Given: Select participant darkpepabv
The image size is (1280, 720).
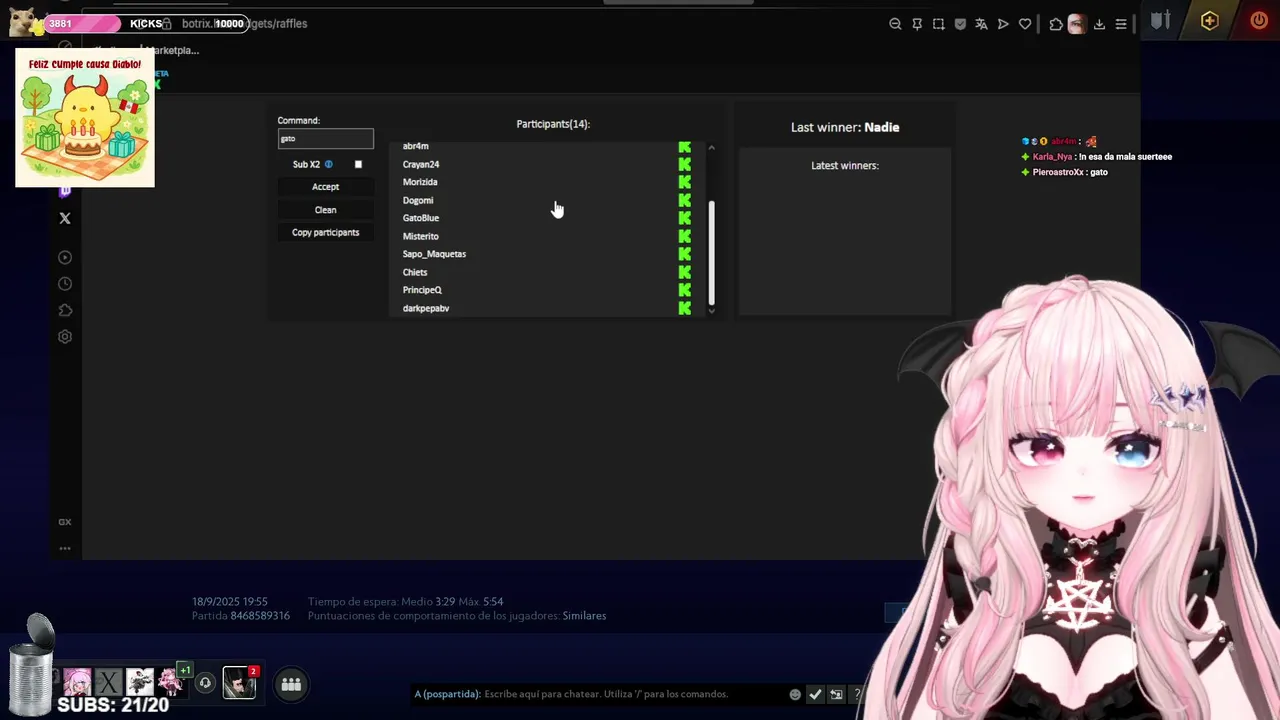Looking at the screenshot, I should coord(426,308).
